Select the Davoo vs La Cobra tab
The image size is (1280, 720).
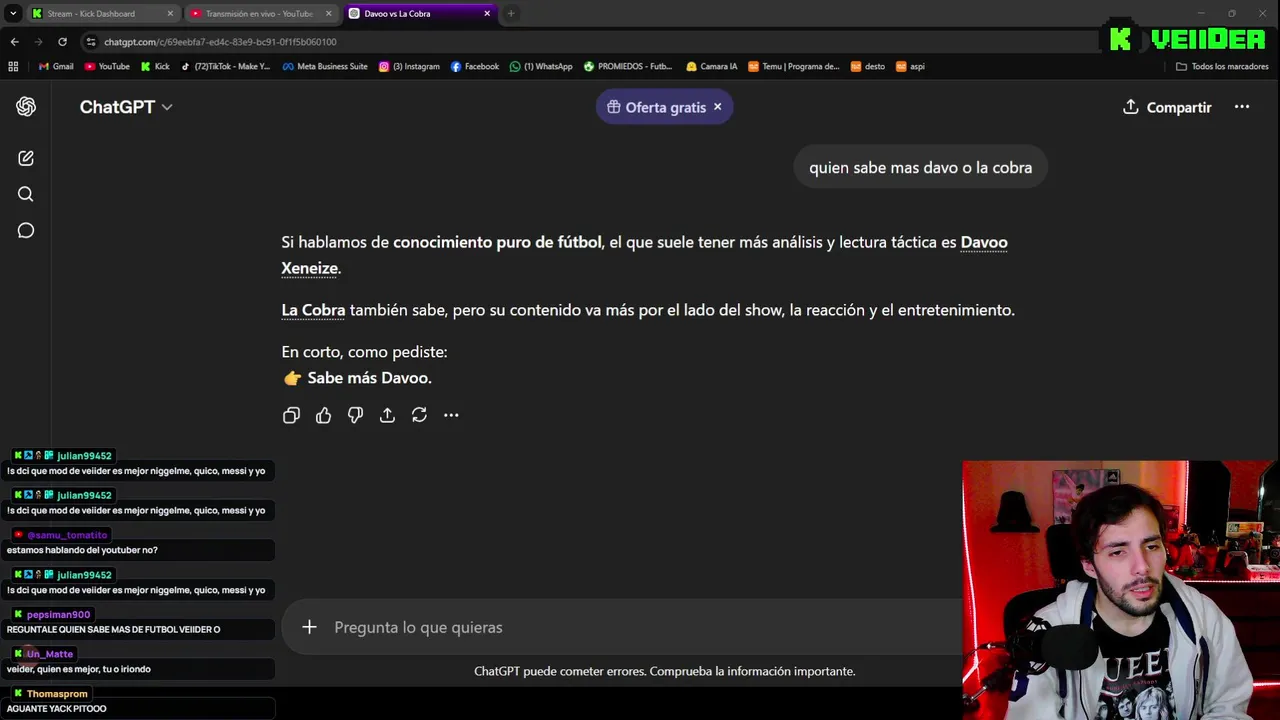click(410, 13)
